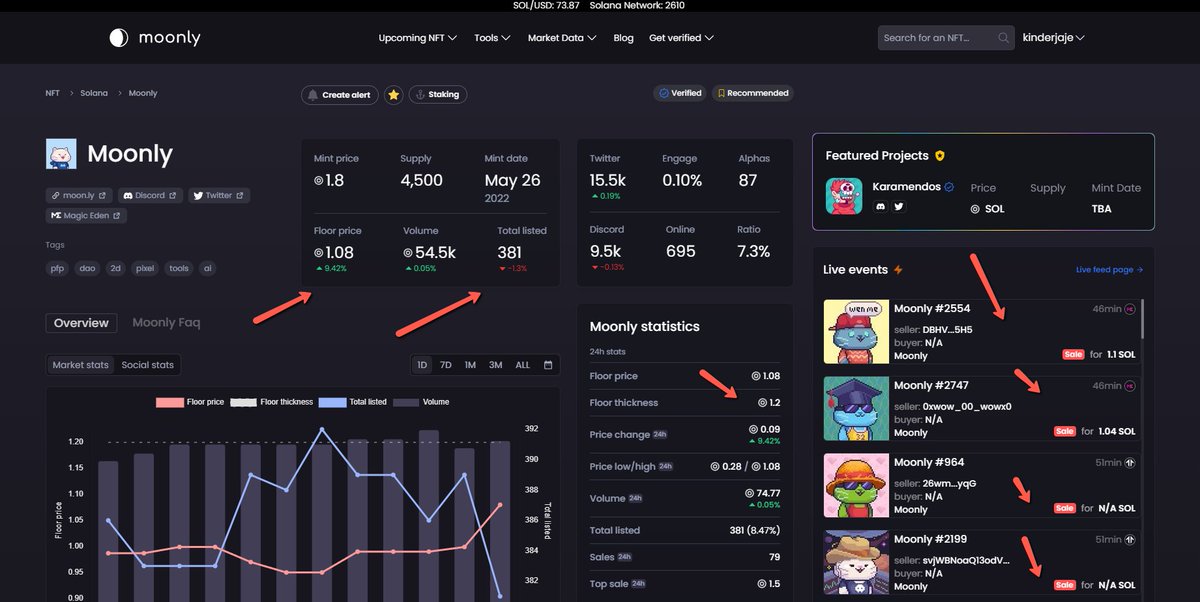This screenshot has width=1200, height=602.
Task: Click the Recommended badge
Action: pyautogui.click(x=752, y=93)
